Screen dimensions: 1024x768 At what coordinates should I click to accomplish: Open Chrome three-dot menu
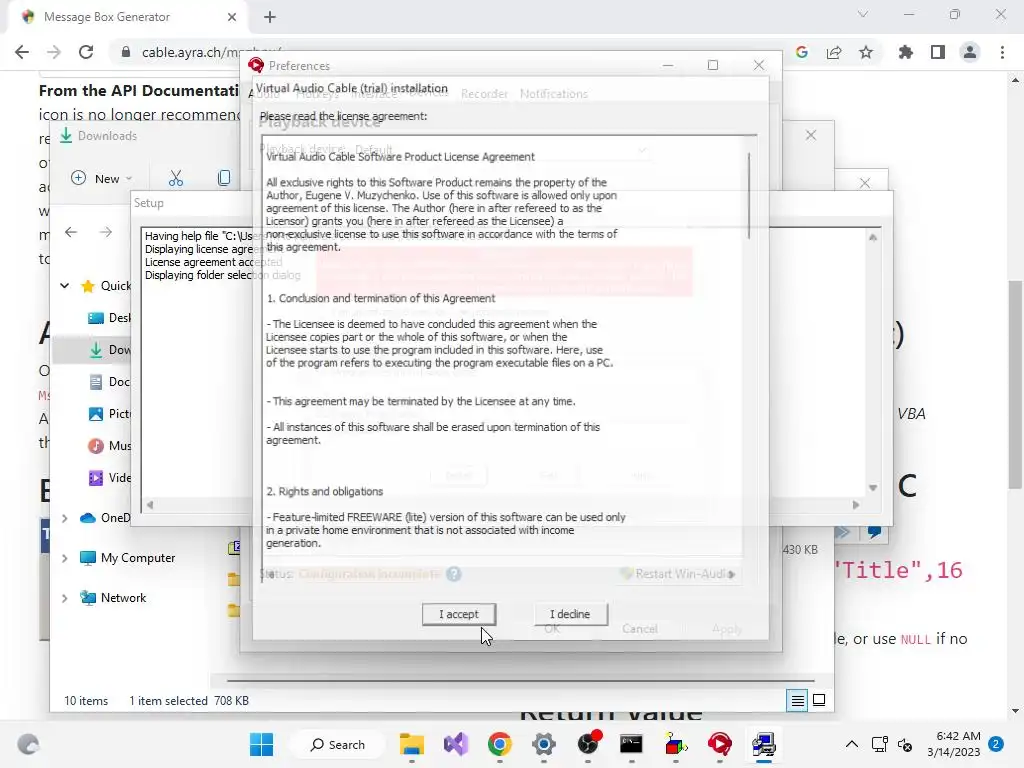click(x=1002, y=52)
